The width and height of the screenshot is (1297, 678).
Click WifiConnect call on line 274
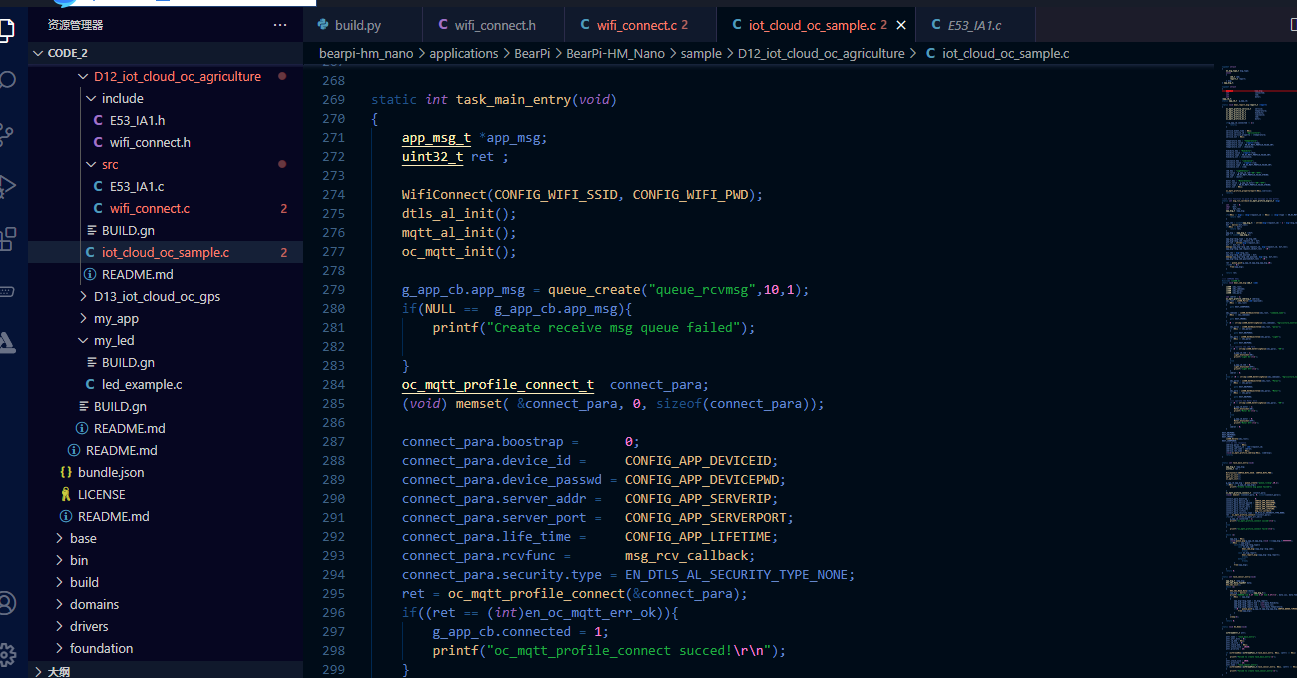click(444, 194)
